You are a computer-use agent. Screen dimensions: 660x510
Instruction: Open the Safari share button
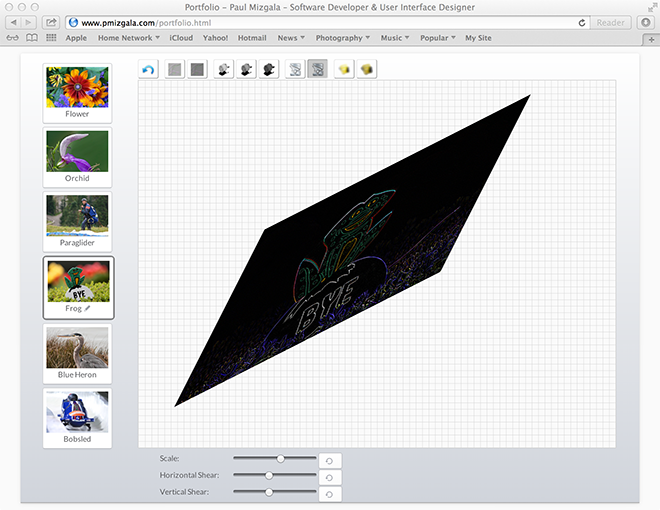click(x=51, y=22)
